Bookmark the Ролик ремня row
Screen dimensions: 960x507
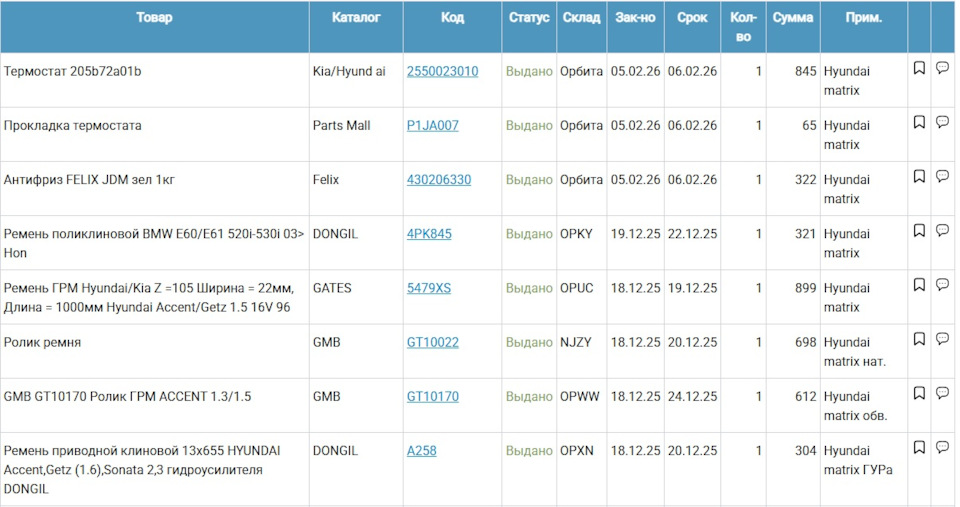pos(919,339)
